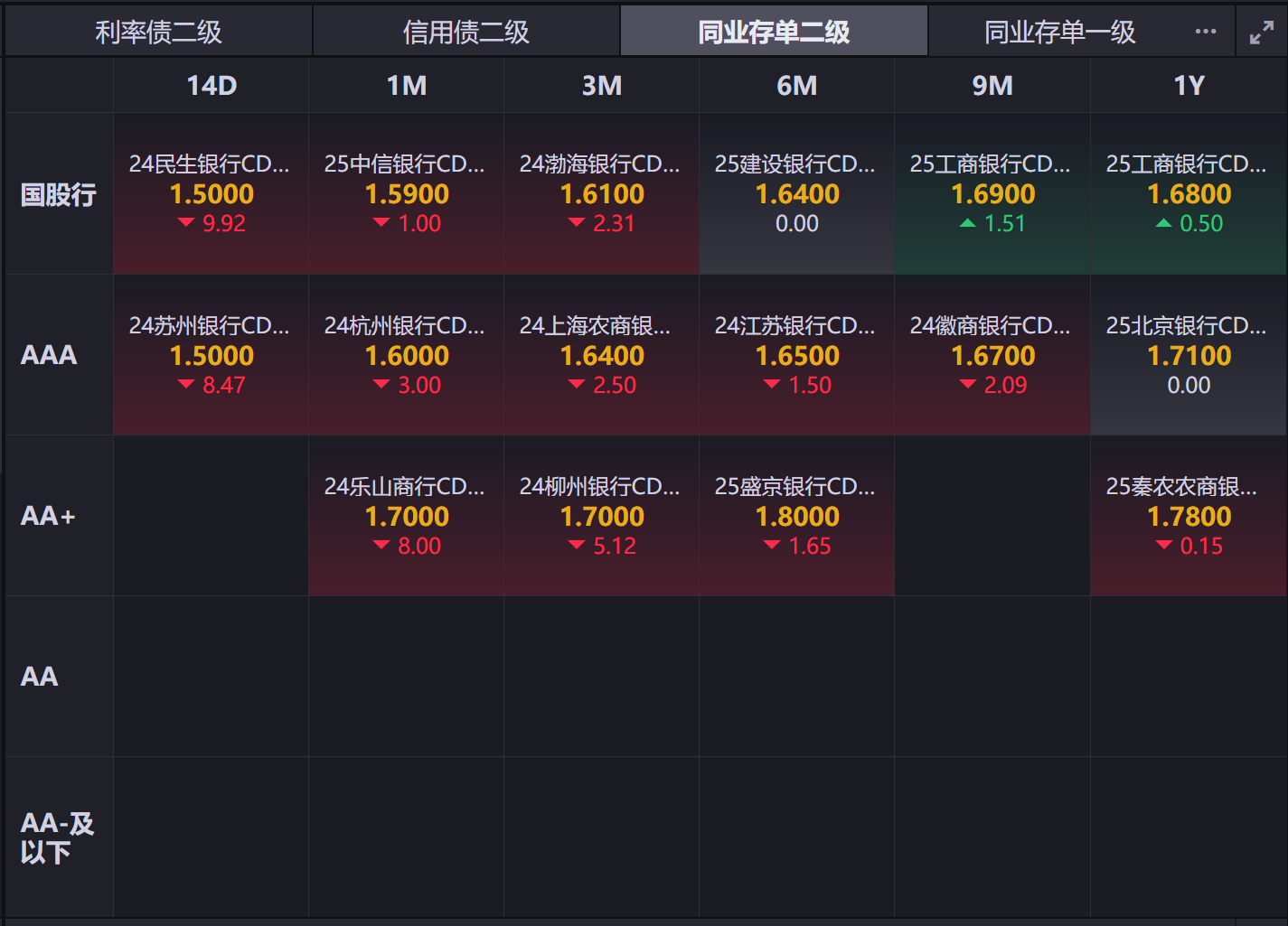Click the 1Y column header
This screenshot has height=926, width=1288.
coord(1189,86)
